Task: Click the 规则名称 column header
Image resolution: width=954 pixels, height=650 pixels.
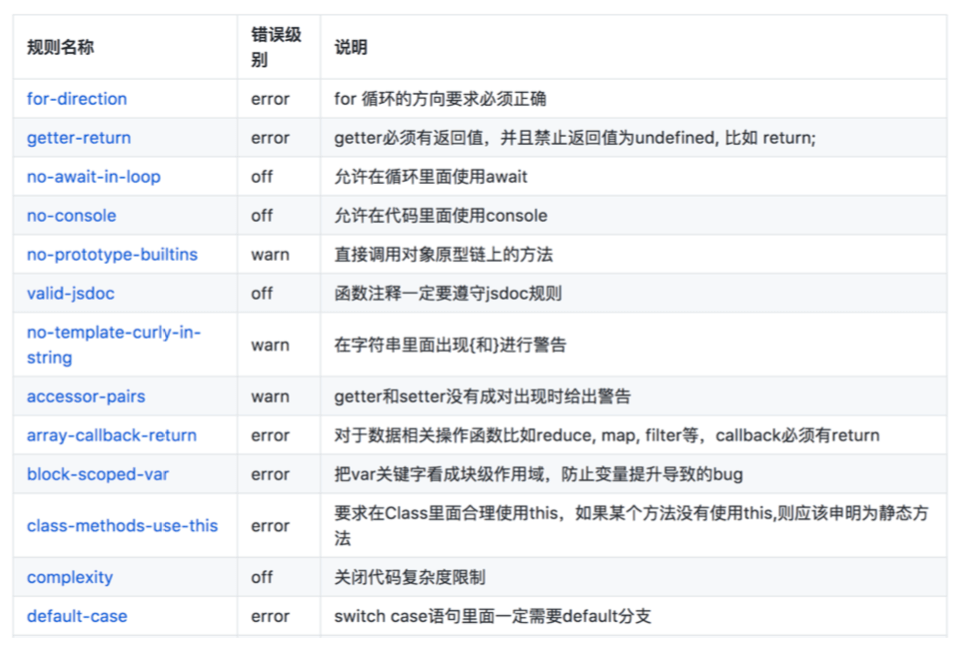Action: click(61, 47)
